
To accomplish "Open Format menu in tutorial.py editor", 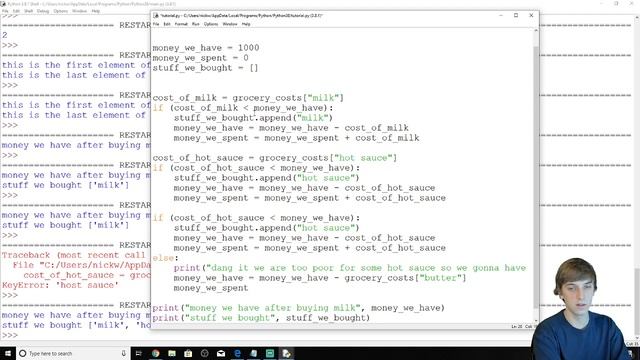I will (181, 24).
